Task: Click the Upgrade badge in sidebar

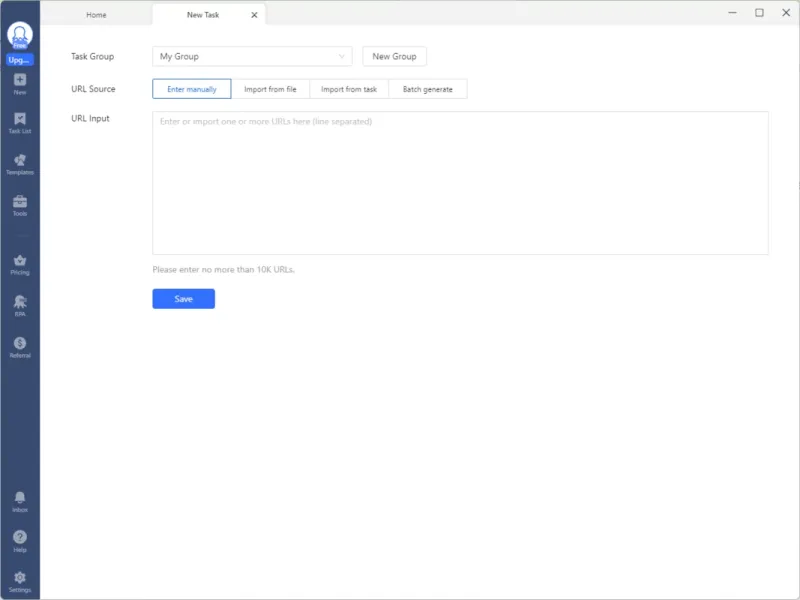Action: click(20, 60)
